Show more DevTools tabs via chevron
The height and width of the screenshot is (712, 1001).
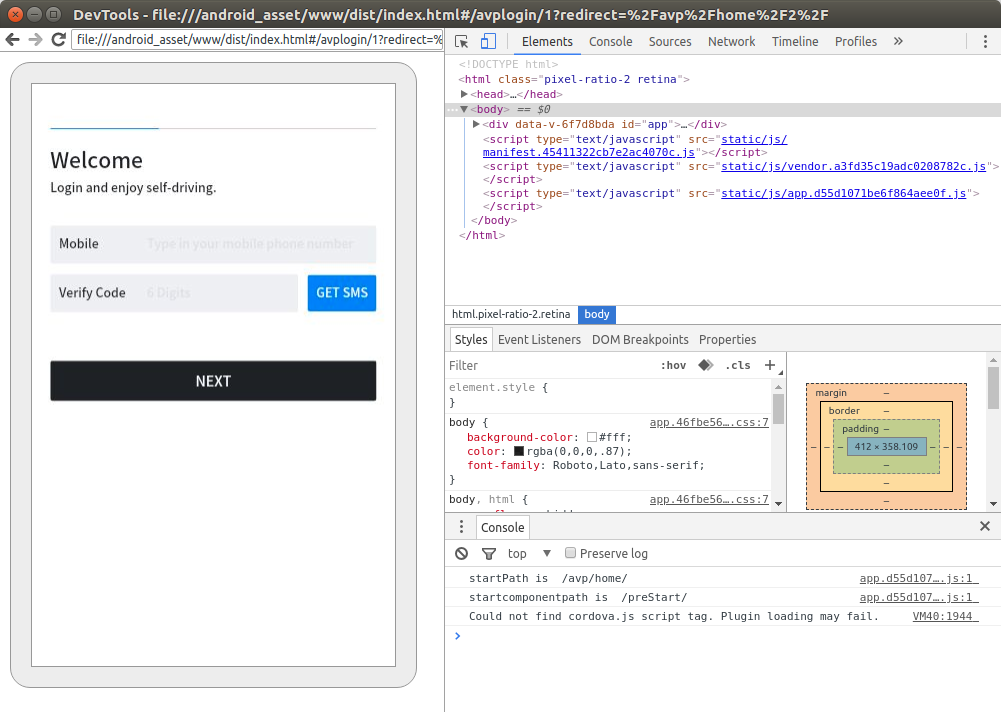point(898,42)
